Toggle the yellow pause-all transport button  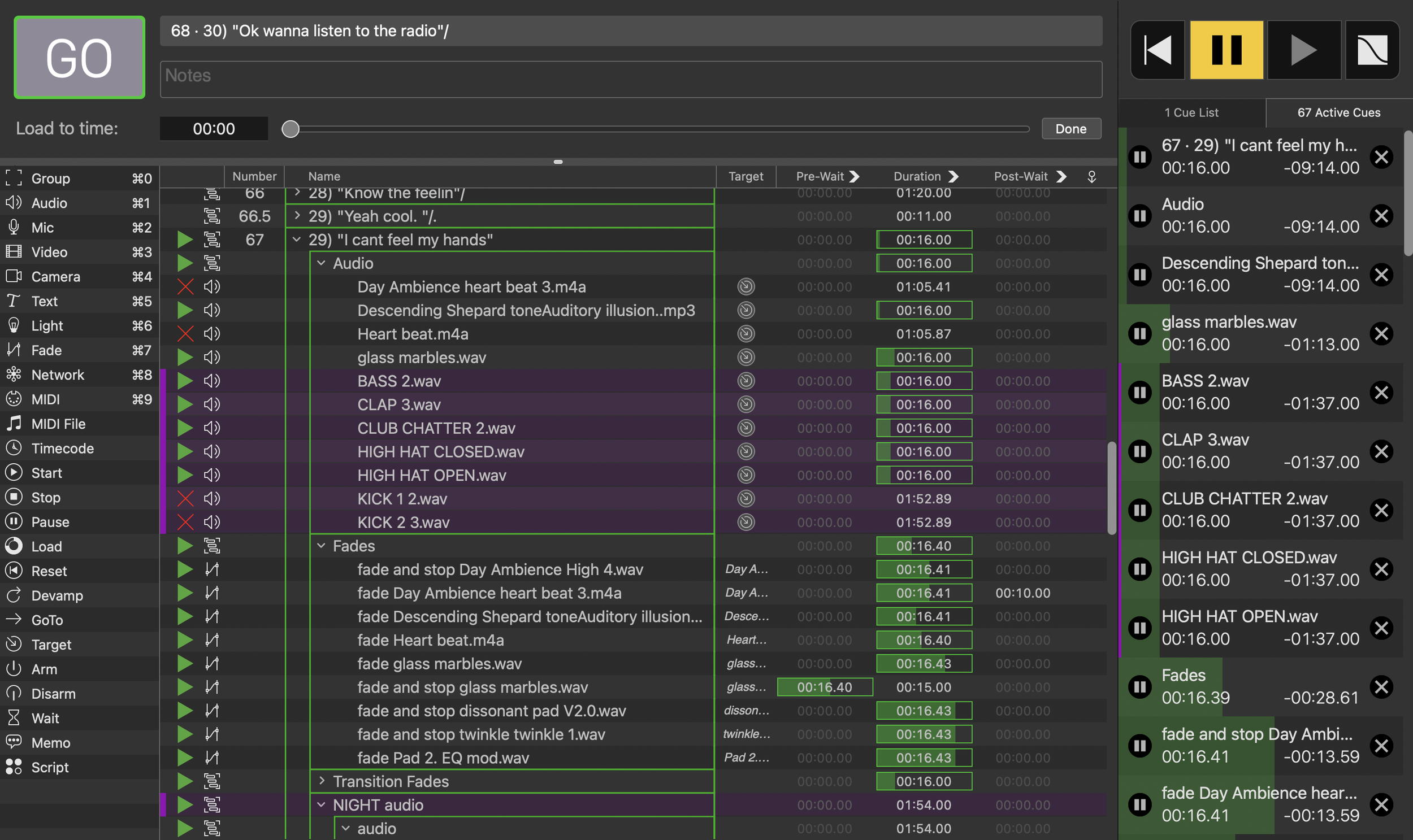click(1226, 50)
